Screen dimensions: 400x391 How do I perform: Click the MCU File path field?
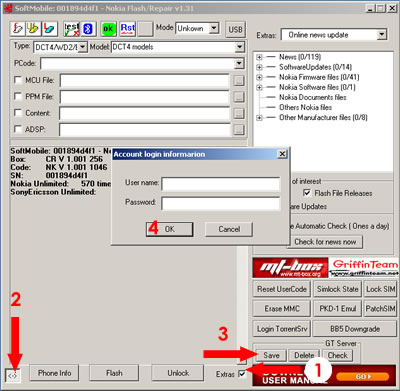pos(145,80)
